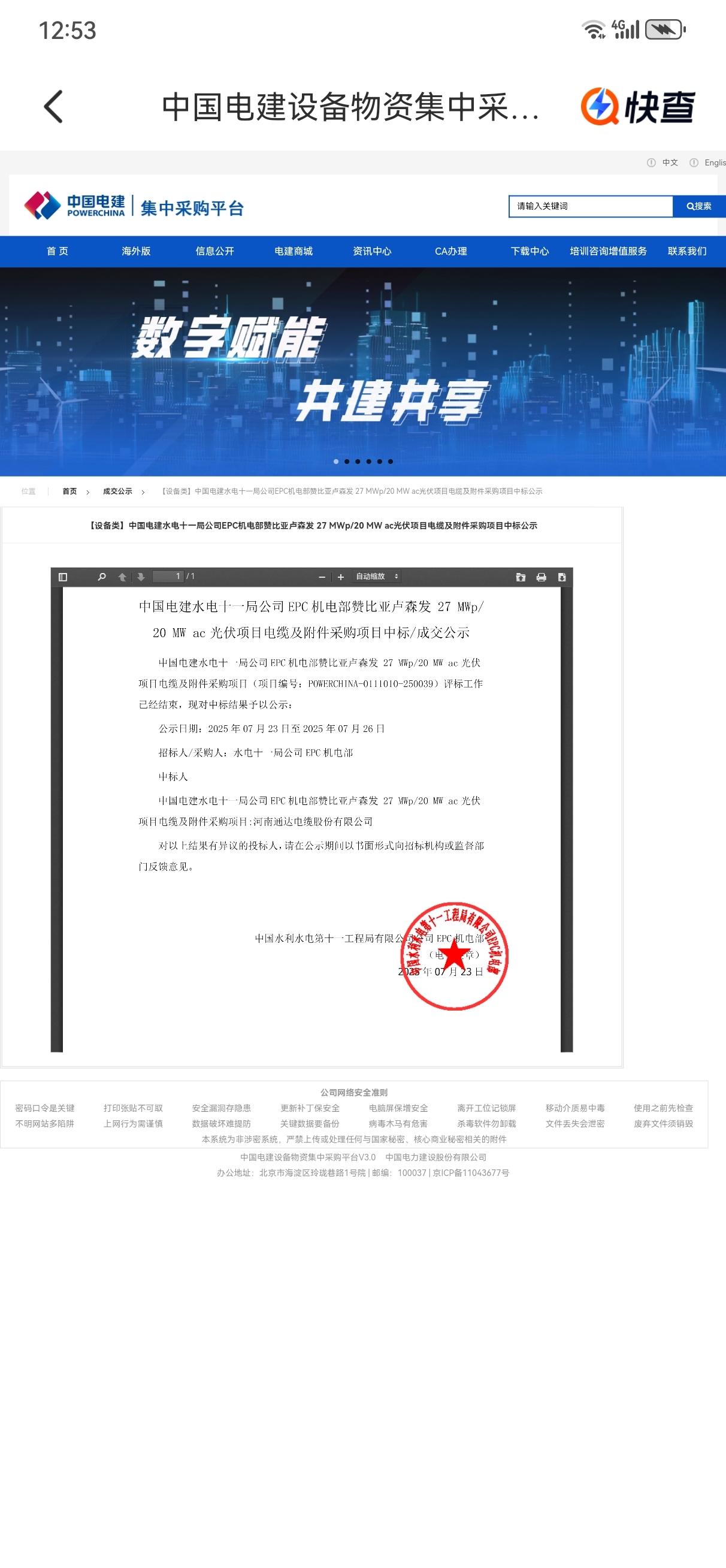726x1568 pixels.
Task: Click the 打印张贴不可取 footer text
Action: click(x=133, y=1108)
